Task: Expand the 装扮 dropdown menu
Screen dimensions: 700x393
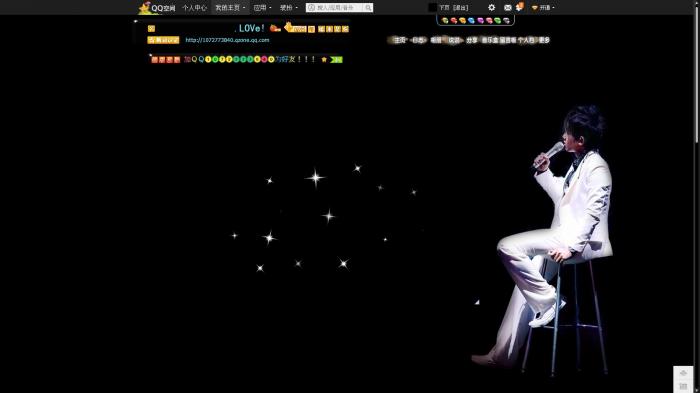Action: (x=288, y=8)
